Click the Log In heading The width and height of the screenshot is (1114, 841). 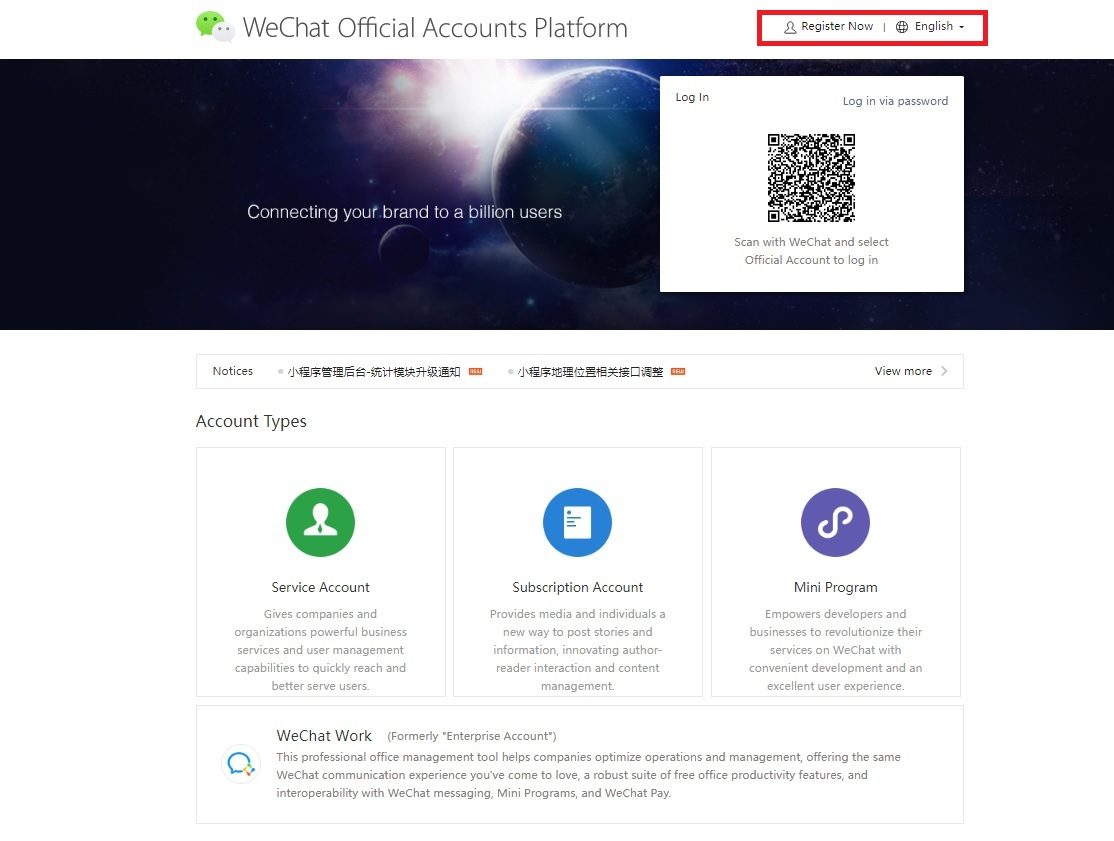point(692,97)
